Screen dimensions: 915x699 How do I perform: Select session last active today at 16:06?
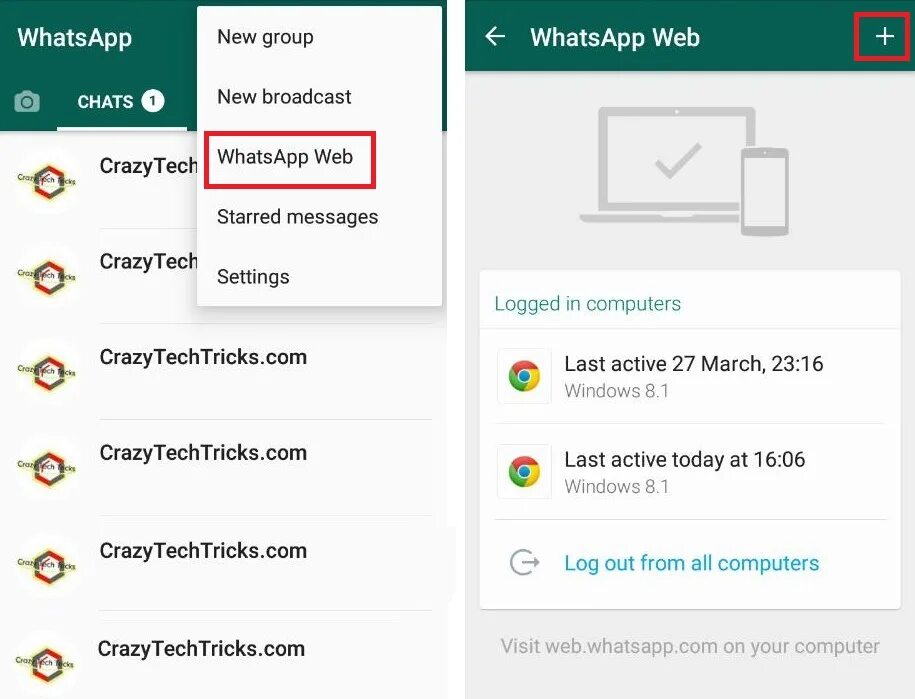(690, 472)
